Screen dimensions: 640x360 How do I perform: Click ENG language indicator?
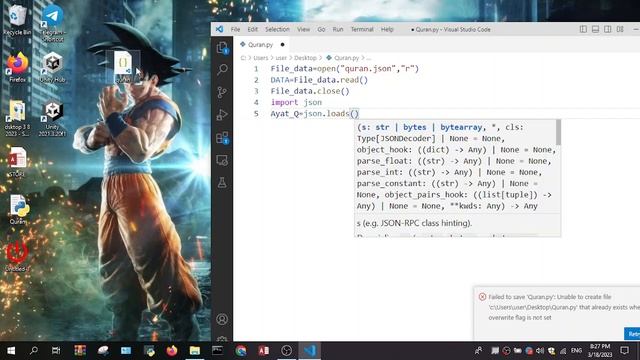pos(576,351)
